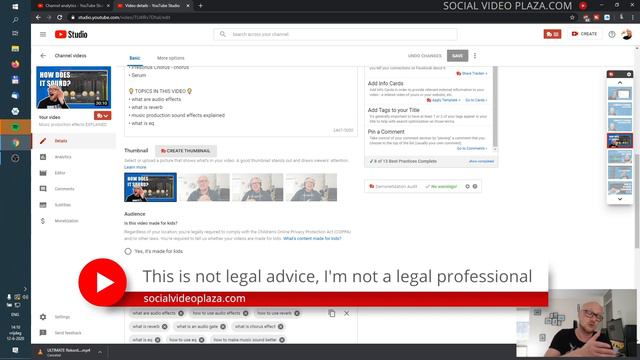
Task: Move up in floating thumbnail panel
Action: click(x=620, y=83)
